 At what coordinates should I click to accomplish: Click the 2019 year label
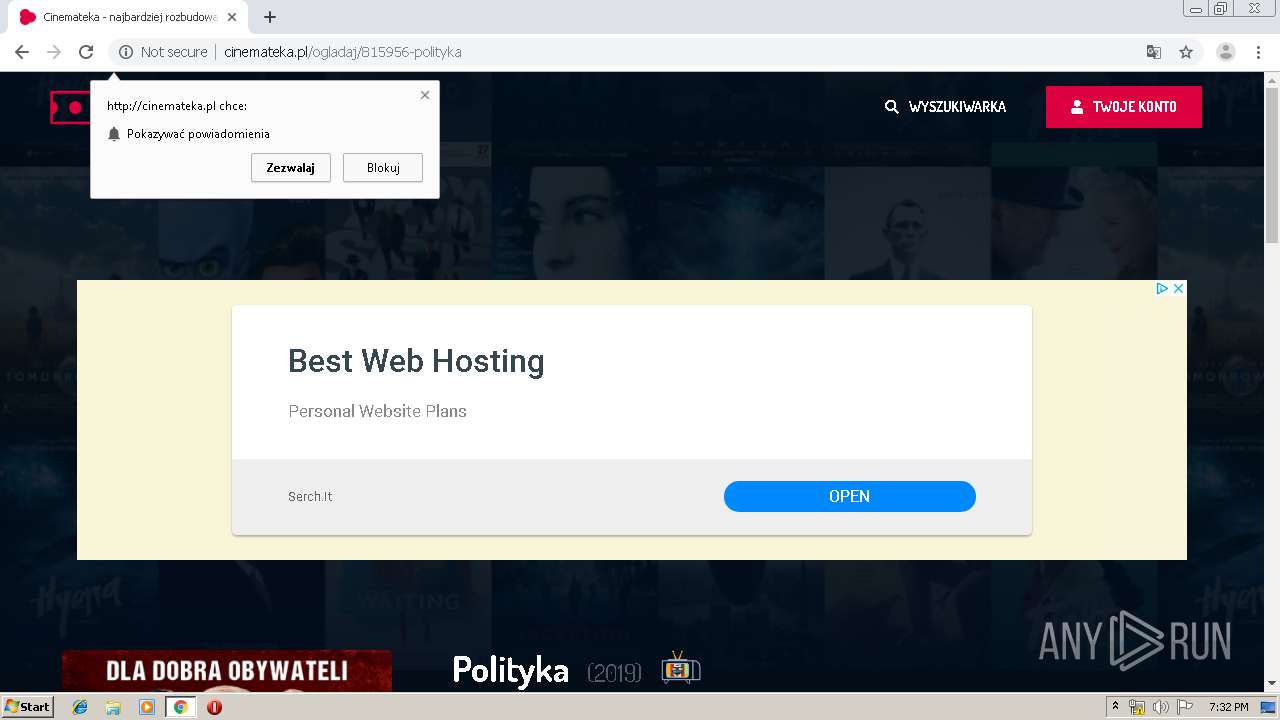tap(614, 673)
